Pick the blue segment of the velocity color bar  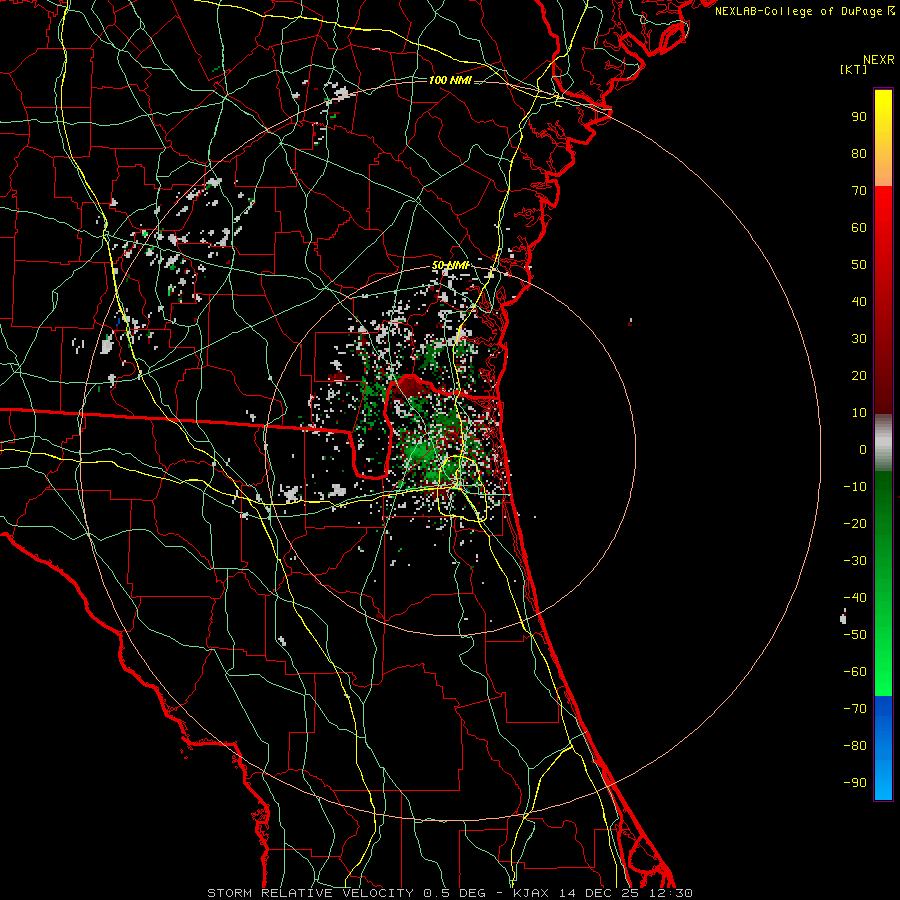pos(883,747)
